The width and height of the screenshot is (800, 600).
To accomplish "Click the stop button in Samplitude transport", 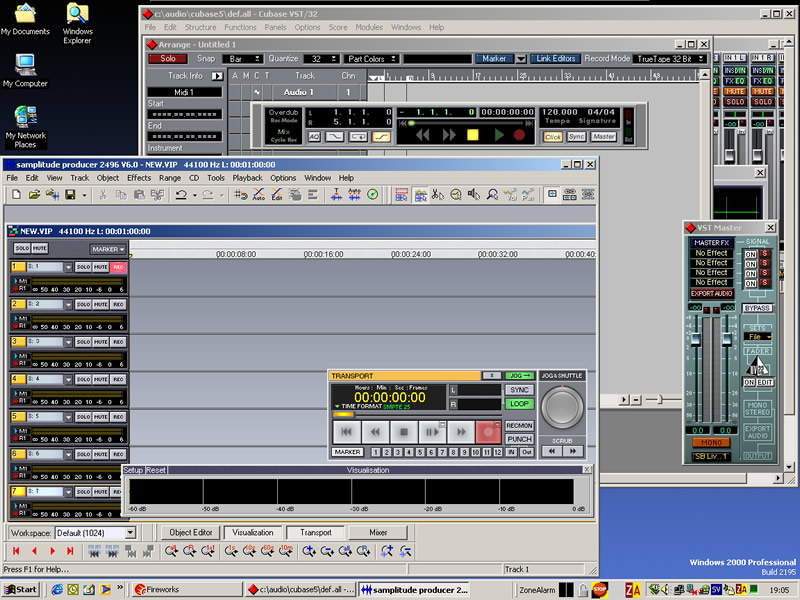I will tap(403, 432).
